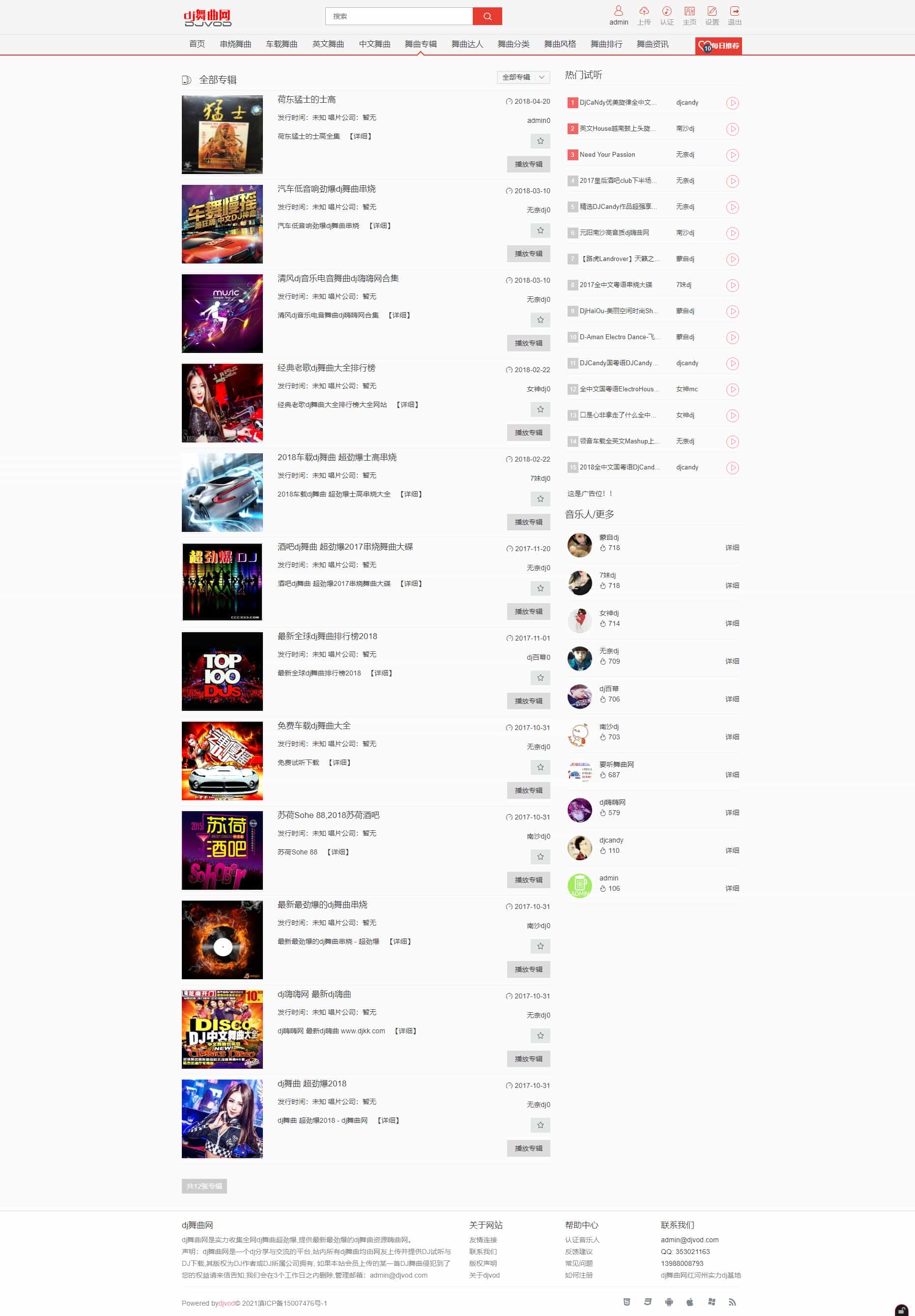Favorite the 荷东猛士的士高 album with star
Image resolution: width=915 pixels, height=1316 pixels.
tap(540, 141)
